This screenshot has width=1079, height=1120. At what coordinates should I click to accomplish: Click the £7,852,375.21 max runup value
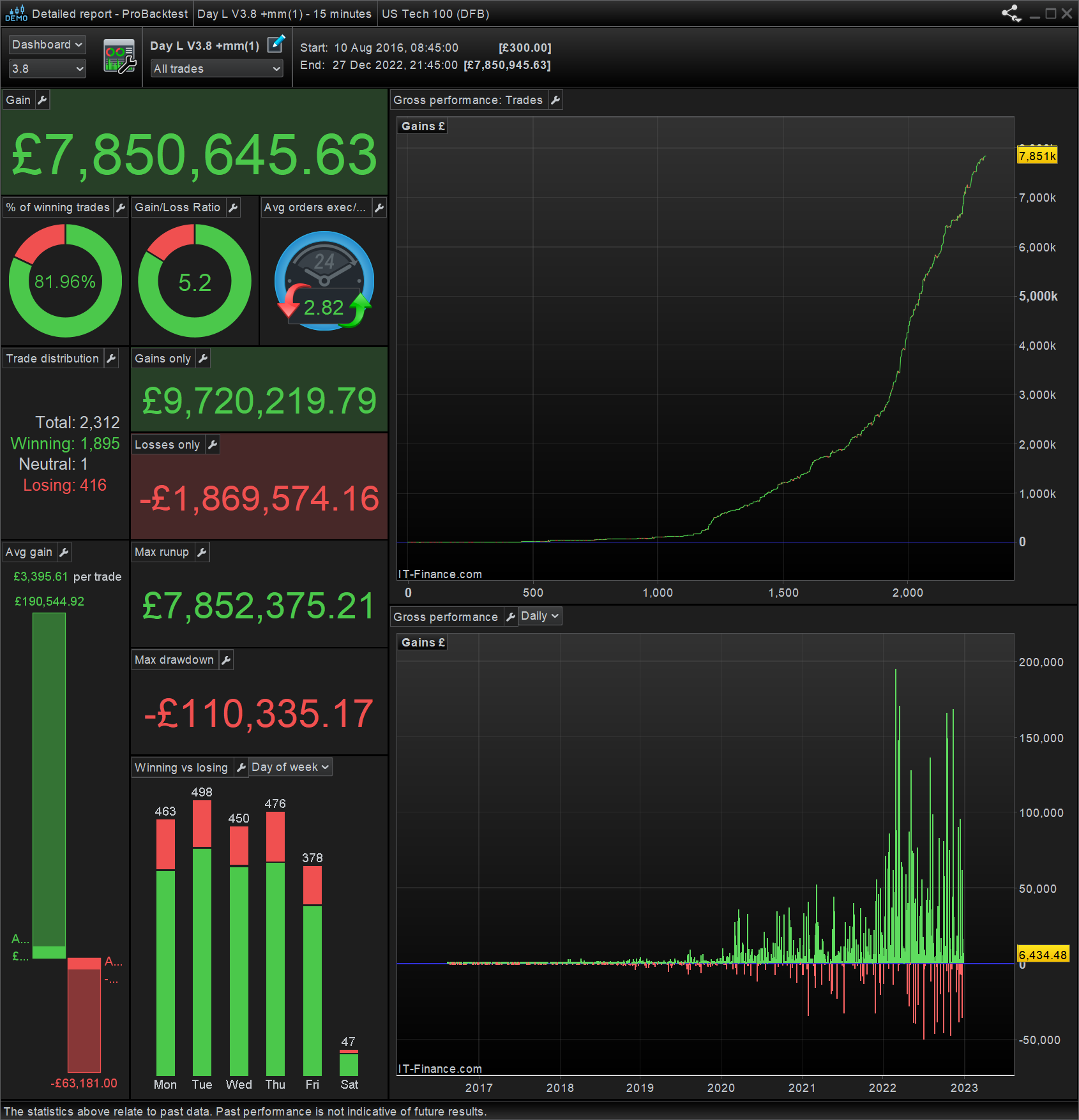tap(259, 606)
